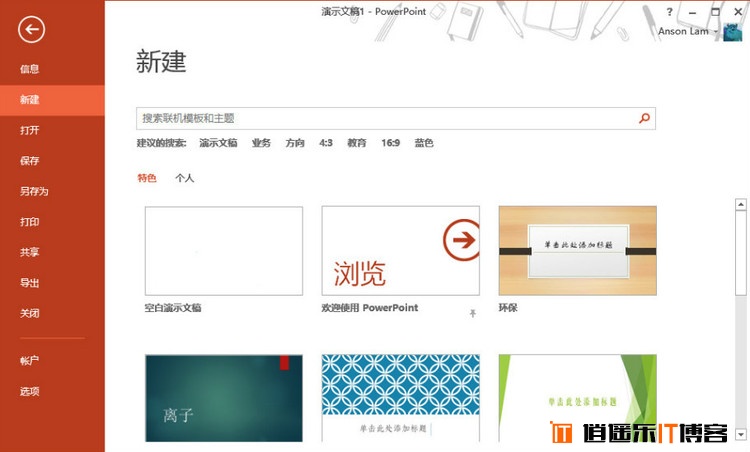Click the scrollbar down arrow
The width and height of the screenshot is (750, 452).
[741, 434]
